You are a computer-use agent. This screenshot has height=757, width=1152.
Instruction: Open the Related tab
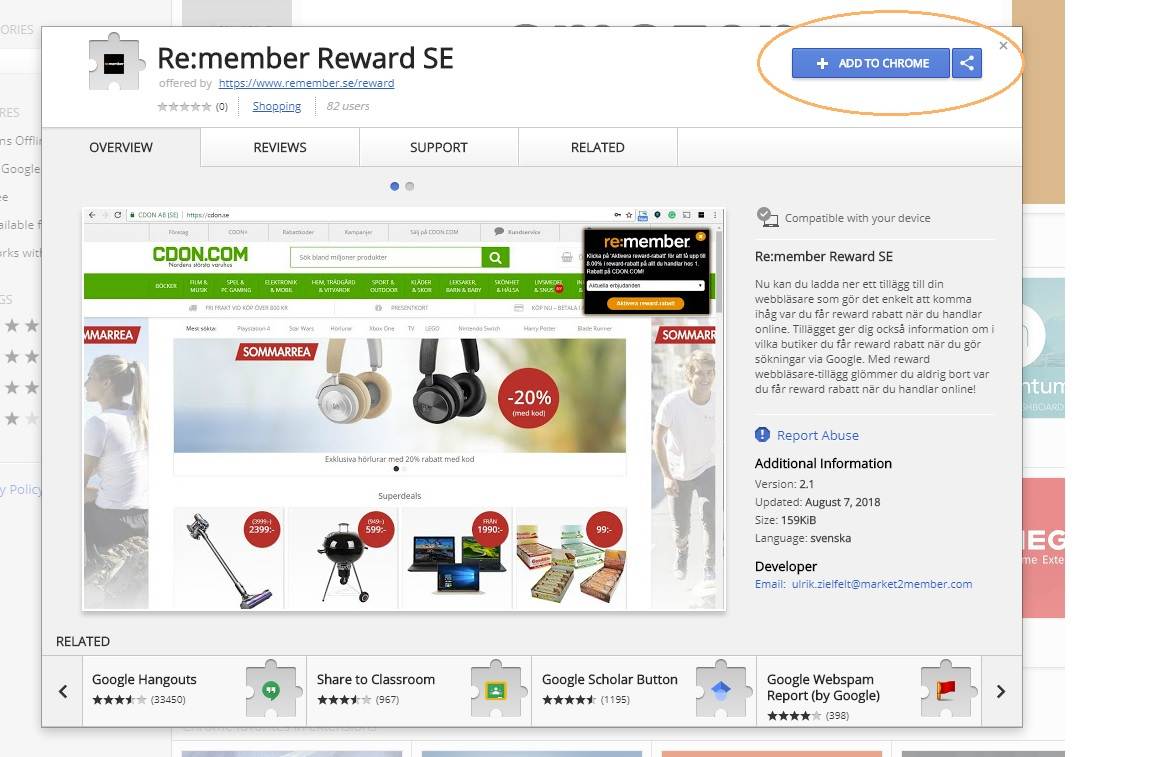click(597, 147)
